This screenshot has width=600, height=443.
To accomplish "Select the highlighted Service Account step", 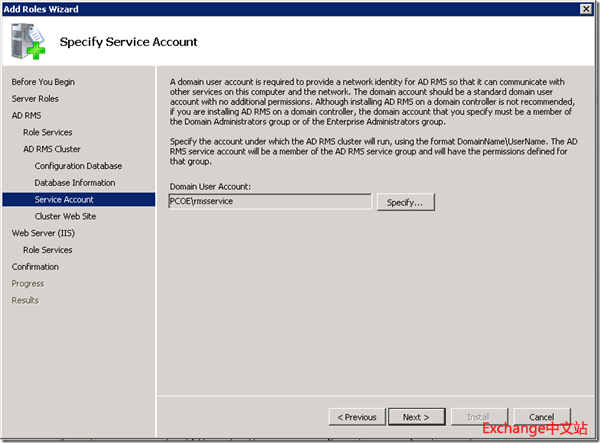I will [64, 200].
